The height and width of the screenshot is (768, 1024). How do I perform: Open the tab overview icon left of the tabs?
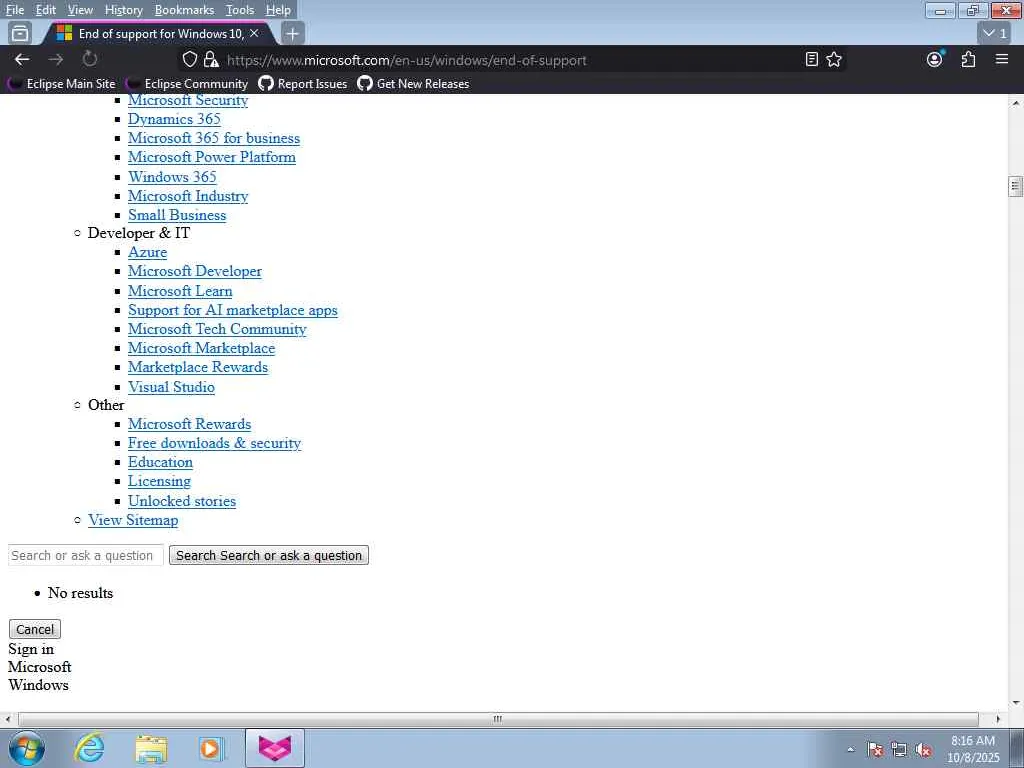[x=20, y=33]
